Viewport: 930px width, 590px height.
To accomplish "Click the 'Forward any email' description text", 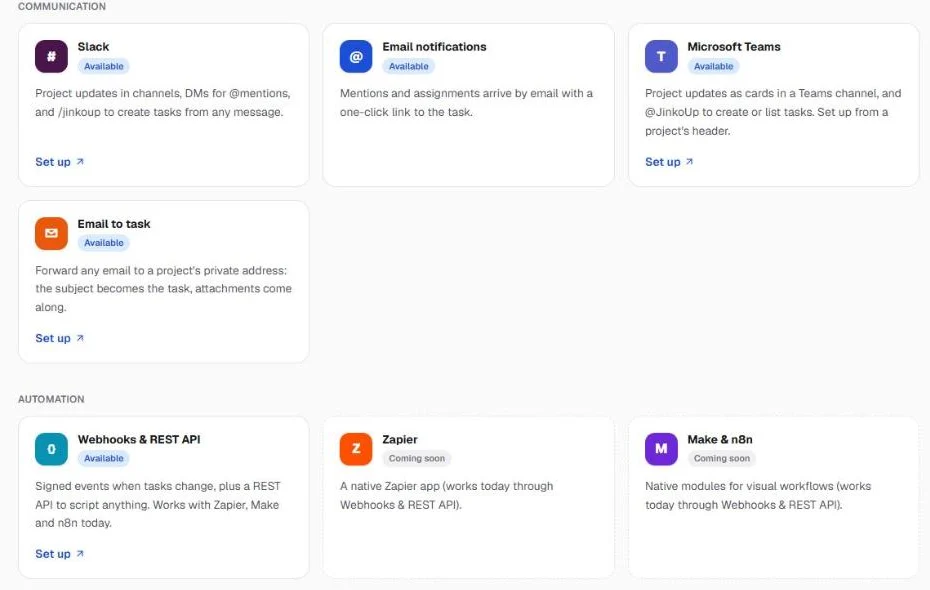I will point(163,289).
